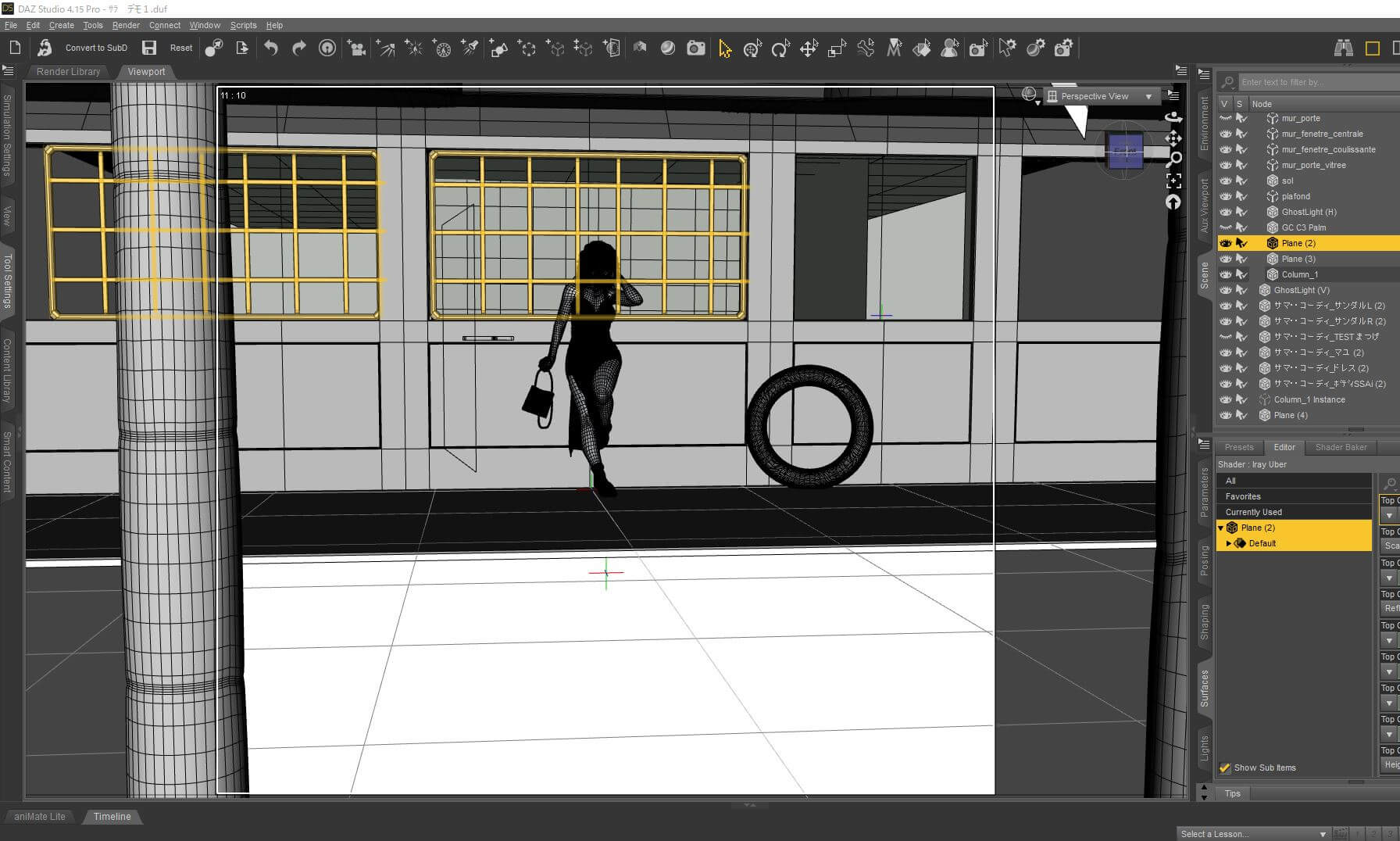Select GC C3 Palm in Scene list
Screen dimensions: 1400x841
[1303, 227]
